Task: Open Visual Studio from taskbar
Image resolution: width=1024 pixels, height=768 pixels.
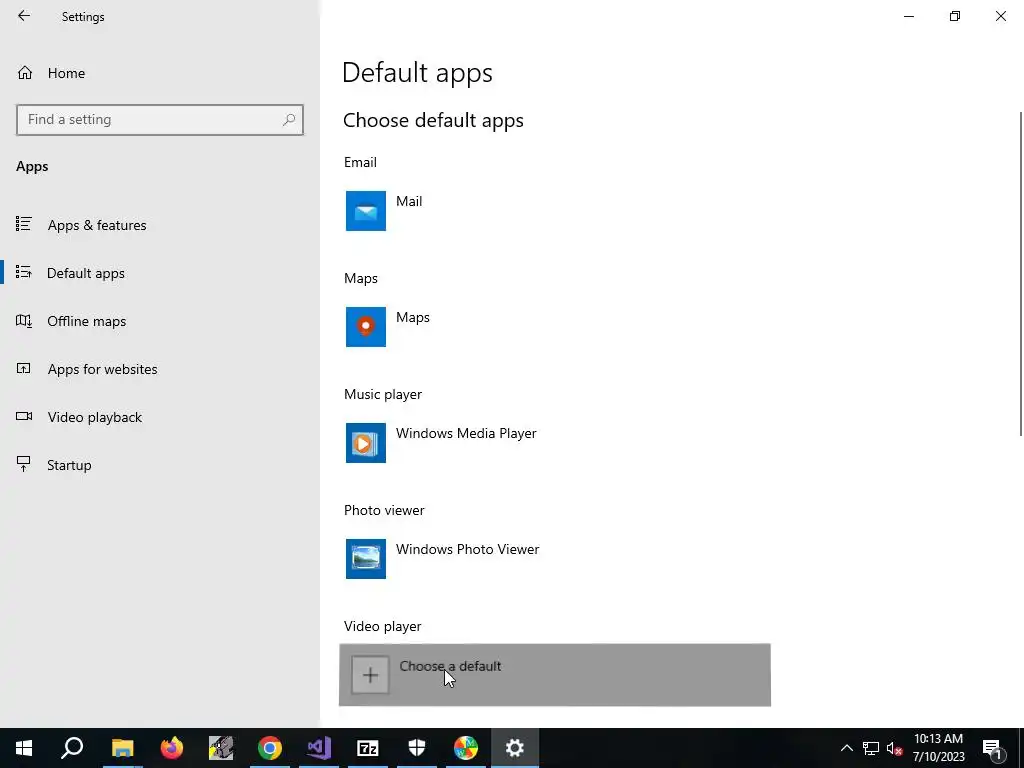Action: 319,748
